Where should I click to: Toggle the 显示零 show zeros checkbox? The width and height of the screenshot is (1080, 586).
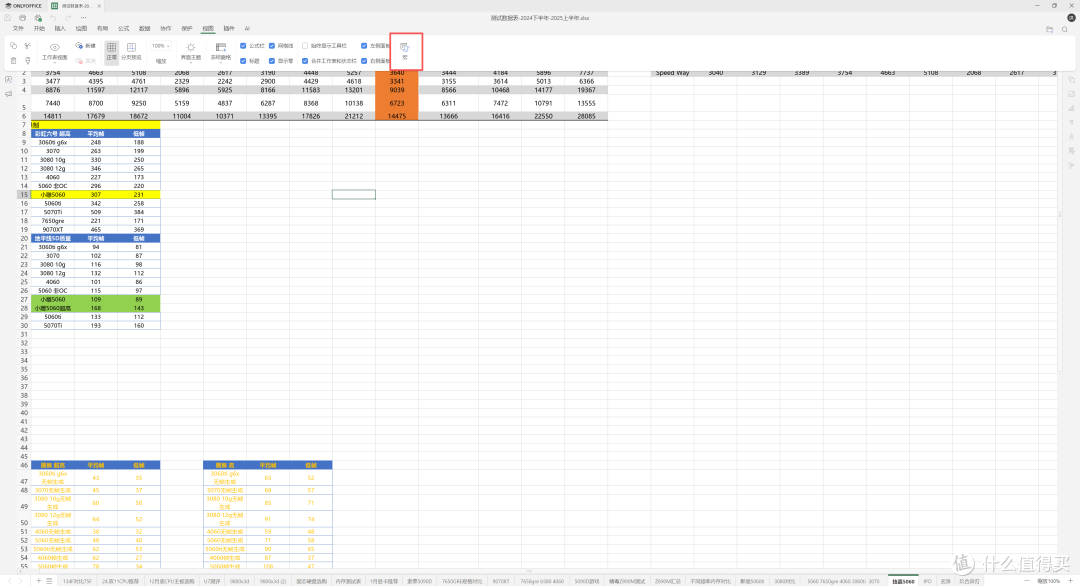pyautogui.click(x=272, y=61)
